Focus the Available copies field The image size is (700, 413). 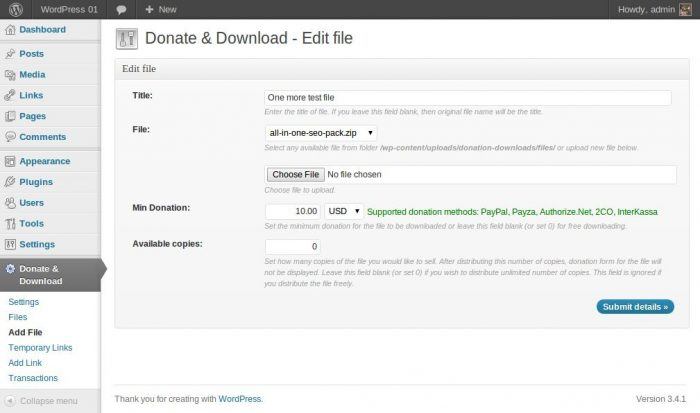pos(292,246)
